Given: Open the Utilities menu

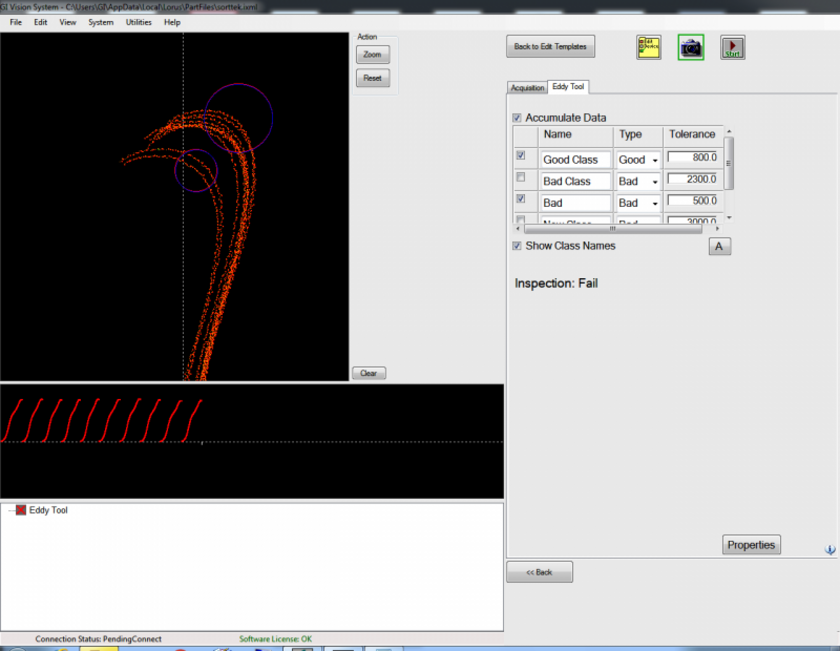Looking at the screenshot, I should pos(138,22).
